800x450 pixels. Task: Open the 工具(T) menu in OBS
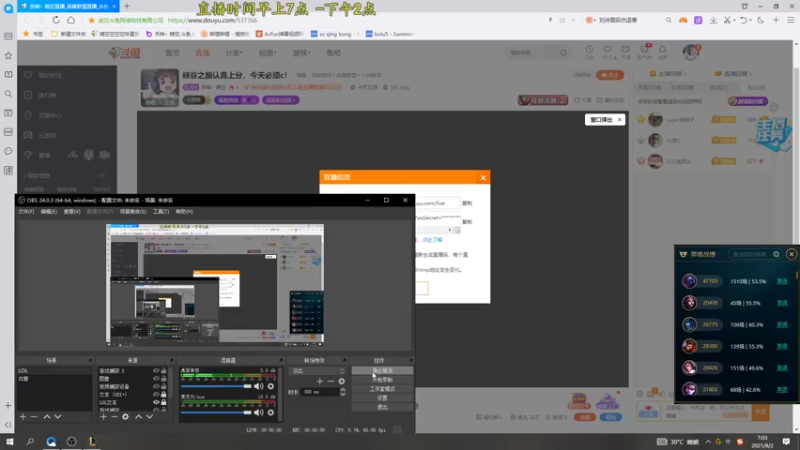point(161,211)
